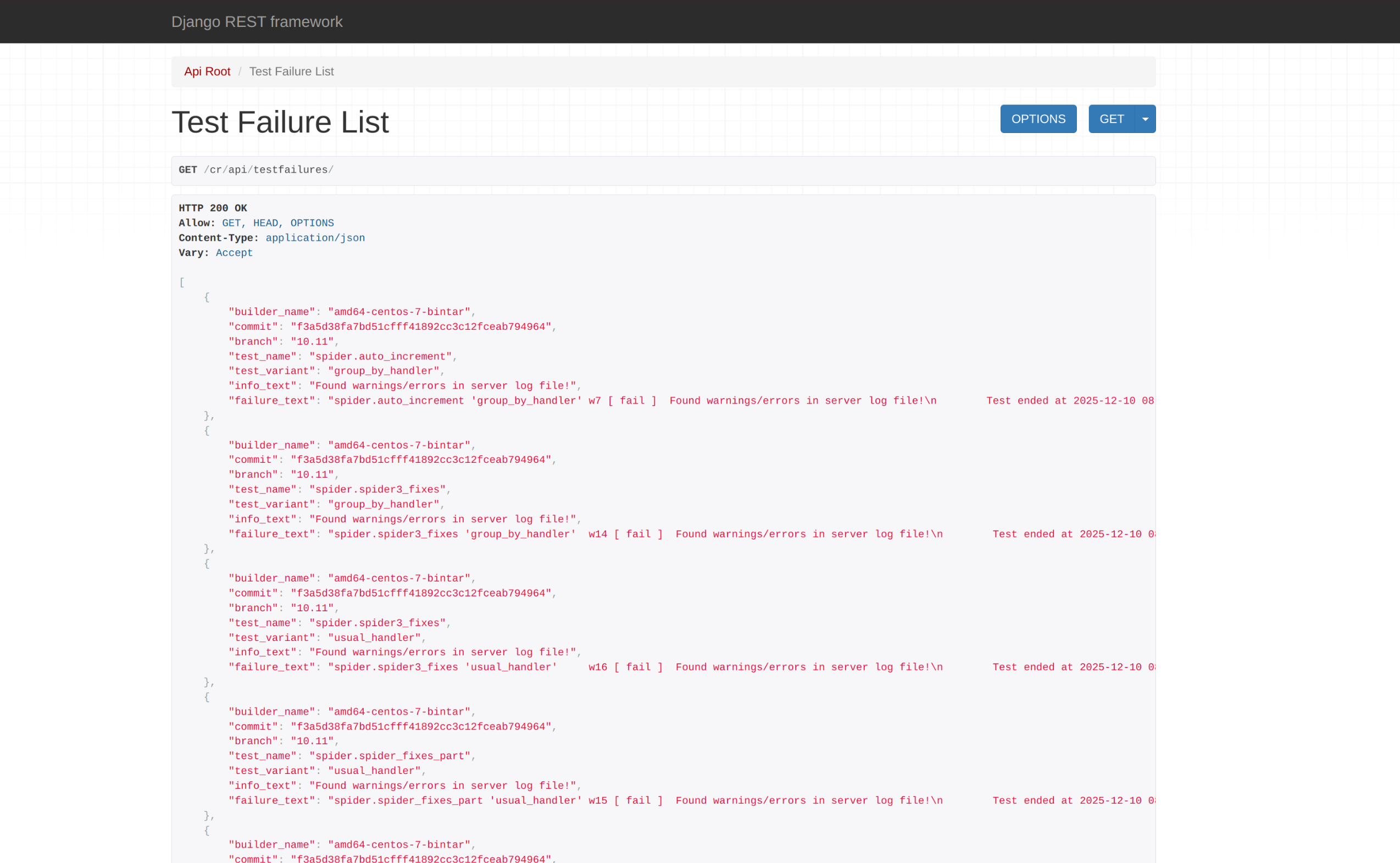Viewport: 1400px width, 863px height.
Task: Go to Api Root breadcrumb link
Action: tap(207, 71)
